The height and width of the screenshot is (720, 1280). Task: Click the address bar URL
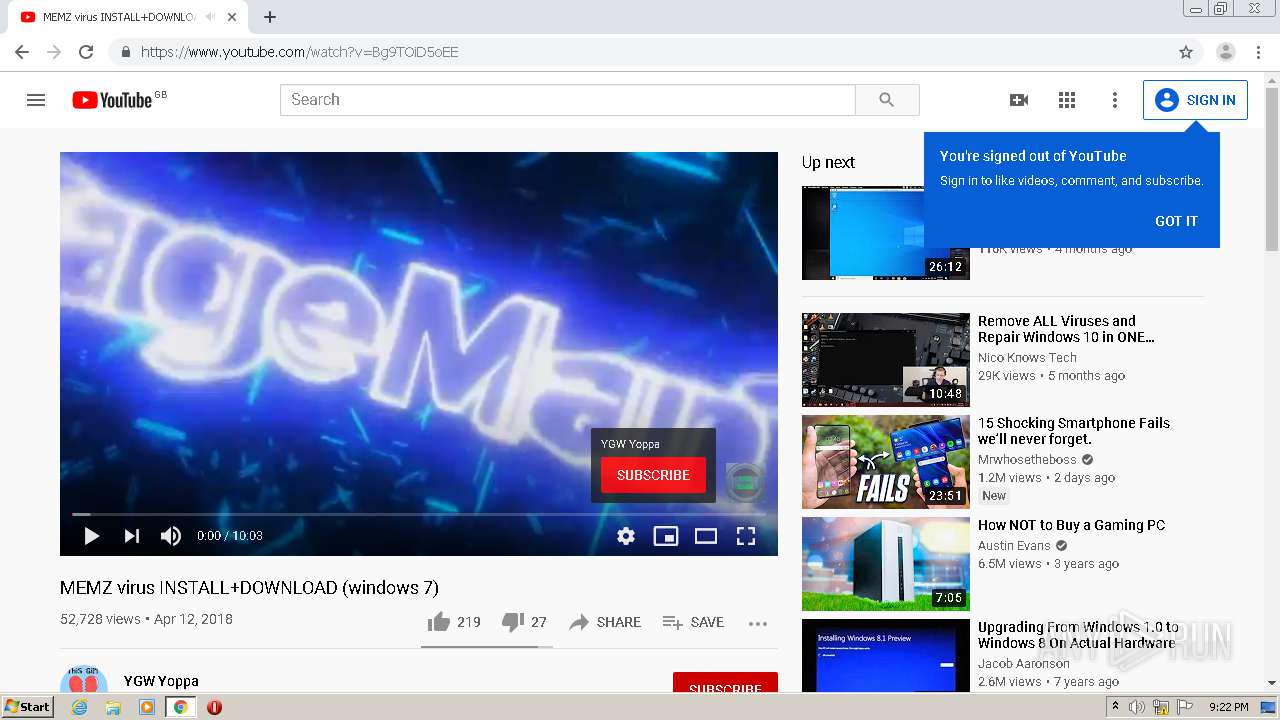tap(299, 52)
